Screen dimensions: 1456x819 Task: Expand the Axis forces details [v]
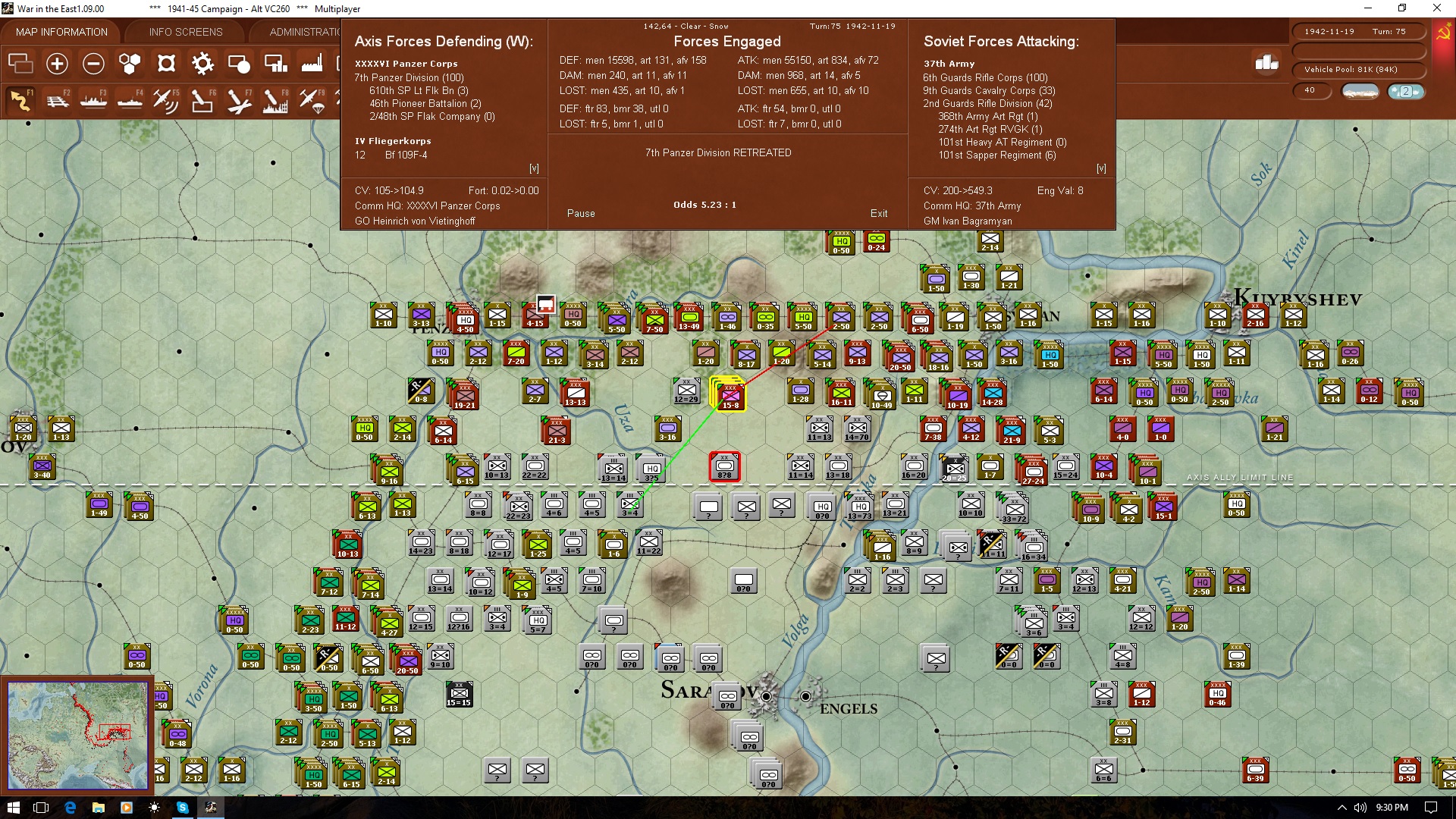pyautogui.click(x=534, y=169)
